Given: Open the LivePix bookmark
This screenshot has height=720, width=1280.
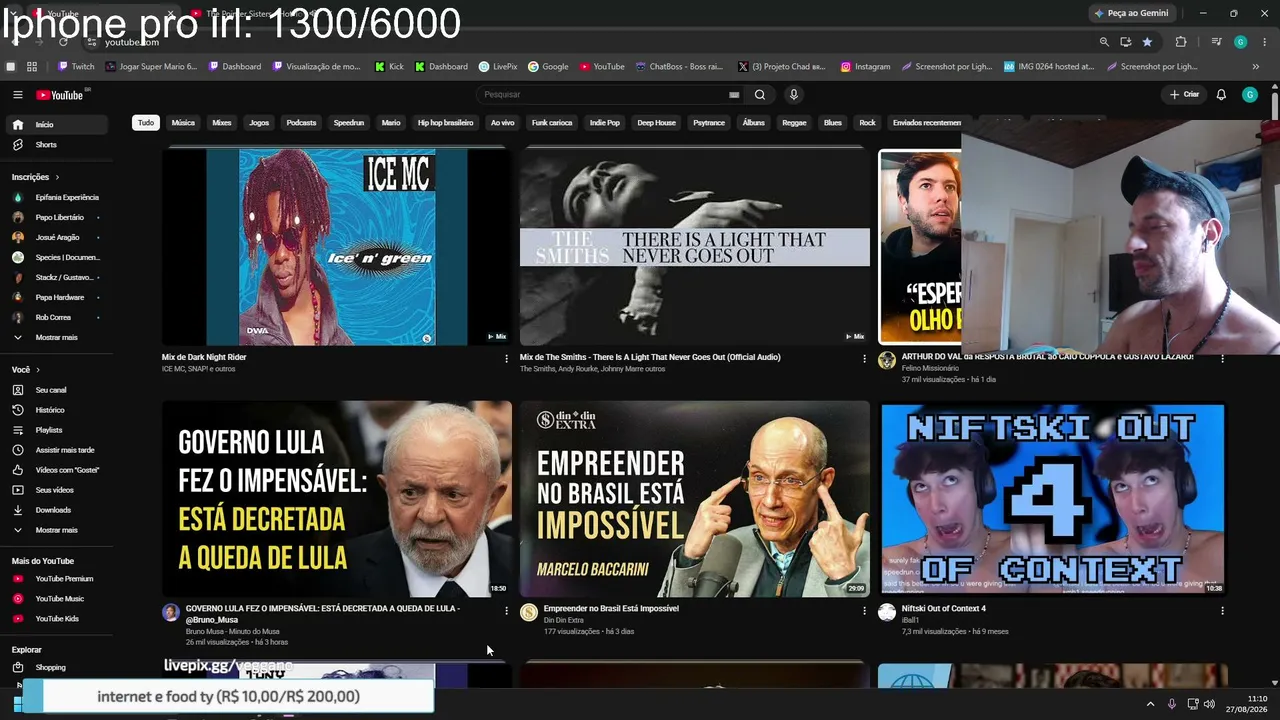Looking at the screenshot, I should [x=498, y=67].
